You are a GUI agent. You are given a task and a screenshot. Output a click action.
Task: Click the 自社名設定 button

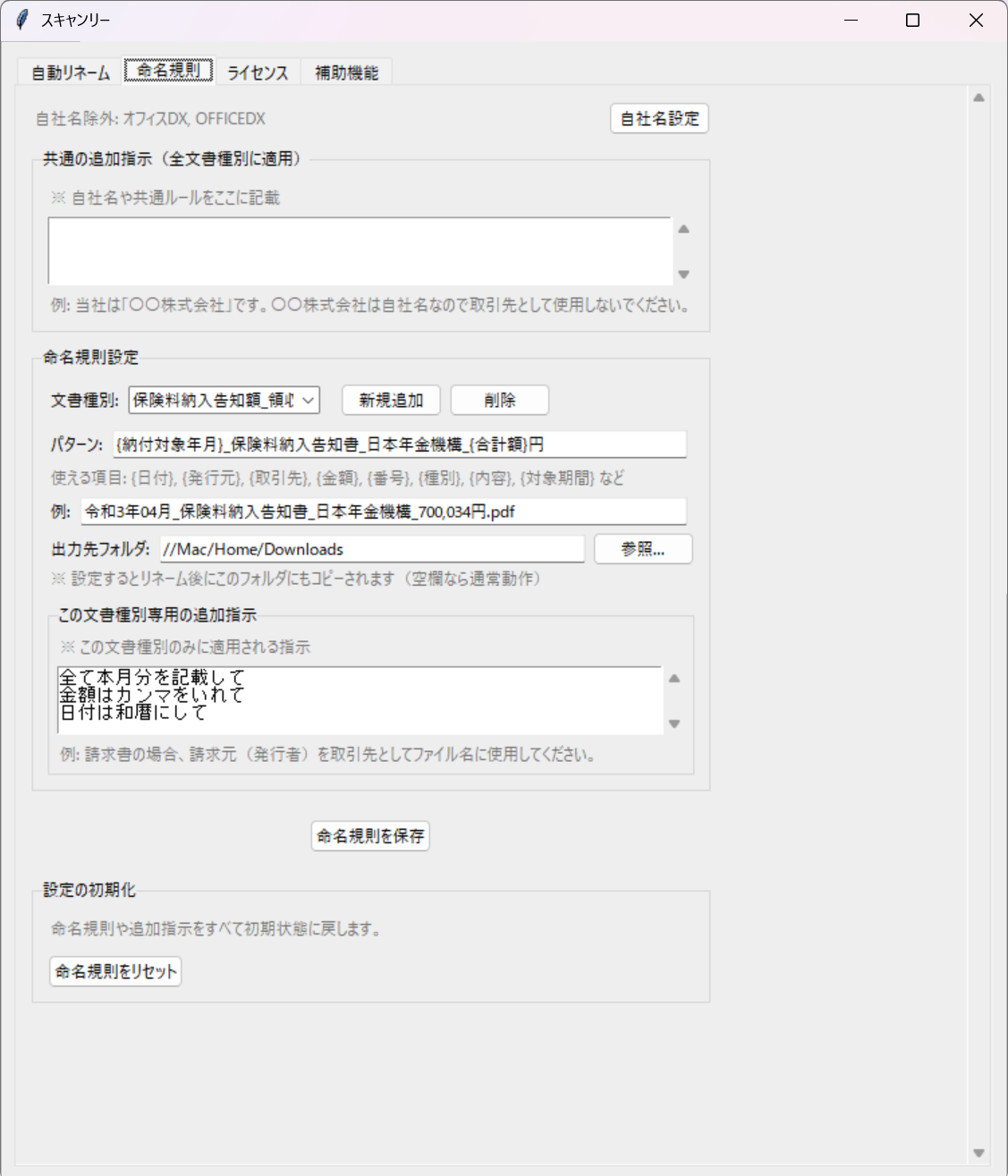pos(659,118)
